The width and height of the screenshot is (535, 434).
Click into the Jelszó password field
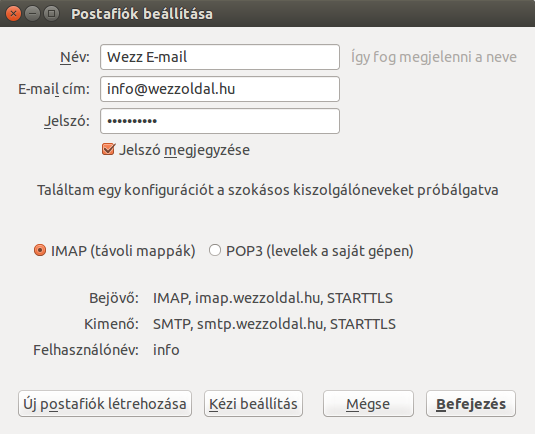pos(220,121)
